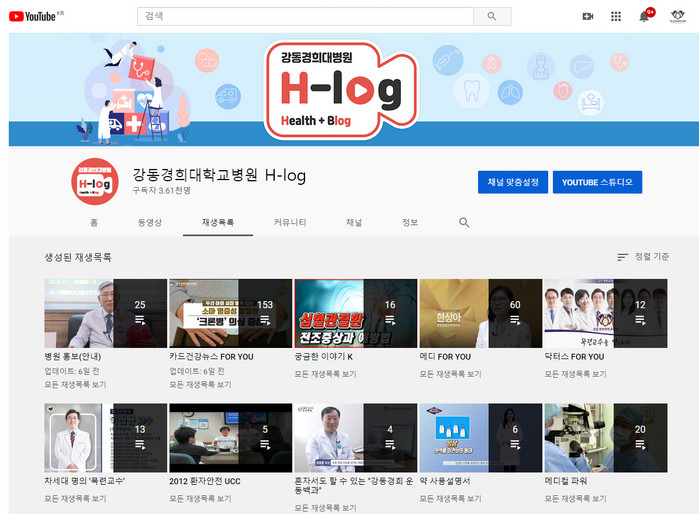Switch to the 동영상 tab
This screenshot has height=514, width=699.
click(x=149, y=222)
